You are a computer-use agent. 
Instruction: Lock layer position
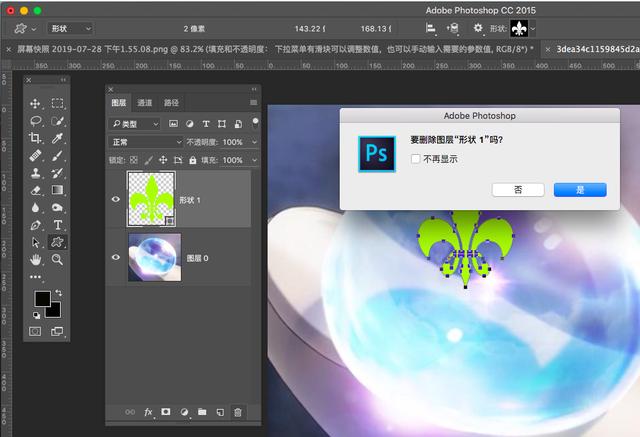coord(163,160)
